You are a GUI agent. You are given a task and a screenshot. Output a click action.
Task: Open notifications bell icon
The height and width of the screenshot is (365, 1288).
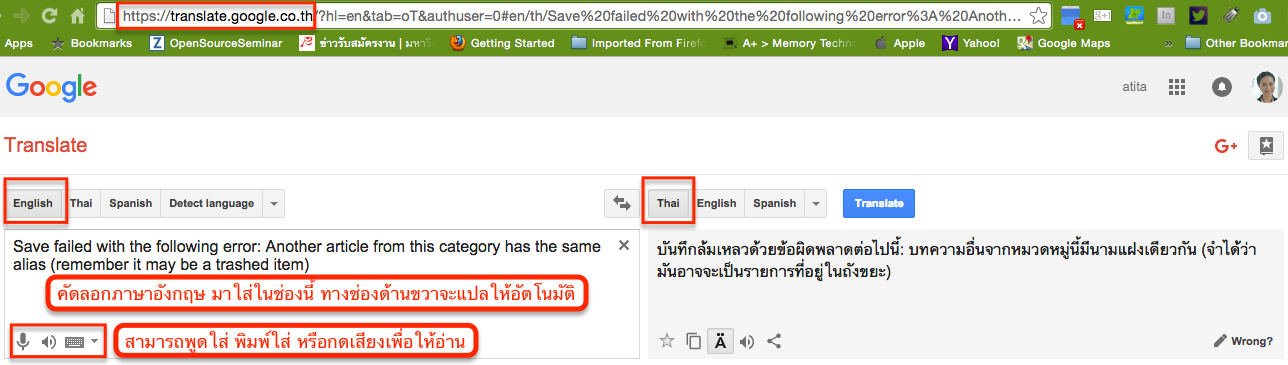[x=1221, y=87]
